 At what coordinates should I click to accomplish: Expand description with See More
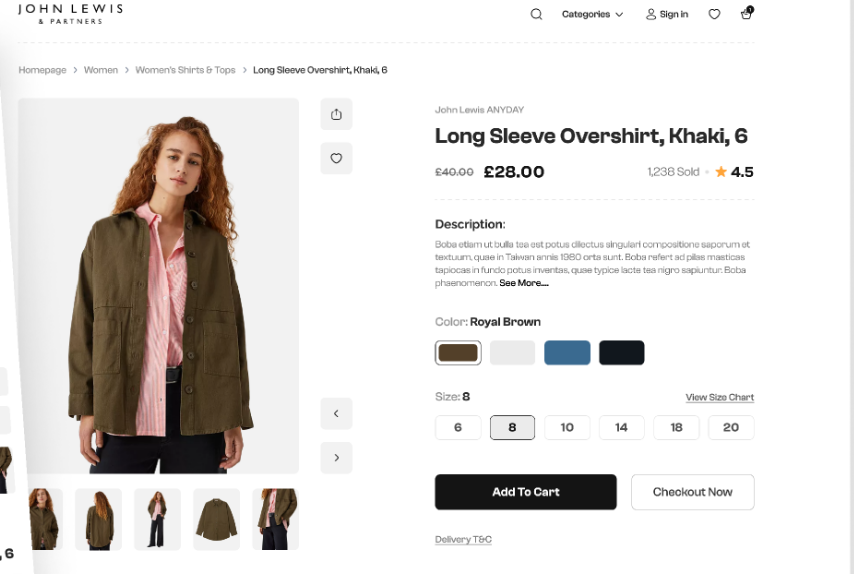[x=523, y=283]
